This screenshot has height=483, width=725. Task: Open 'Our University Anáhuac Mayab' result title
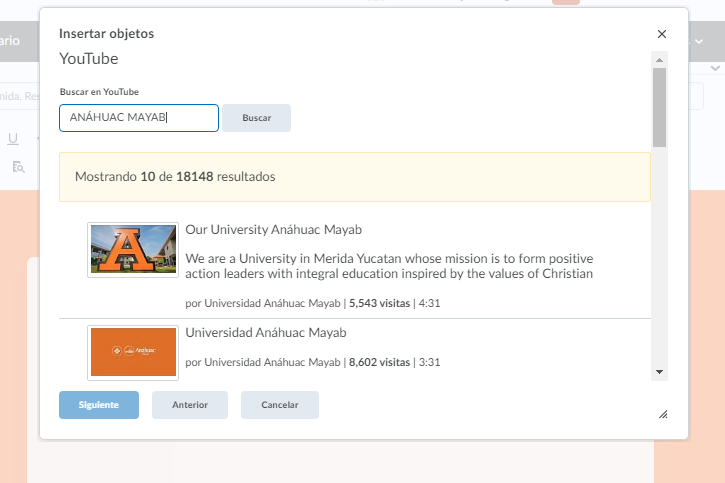click(x=273, y=230)
